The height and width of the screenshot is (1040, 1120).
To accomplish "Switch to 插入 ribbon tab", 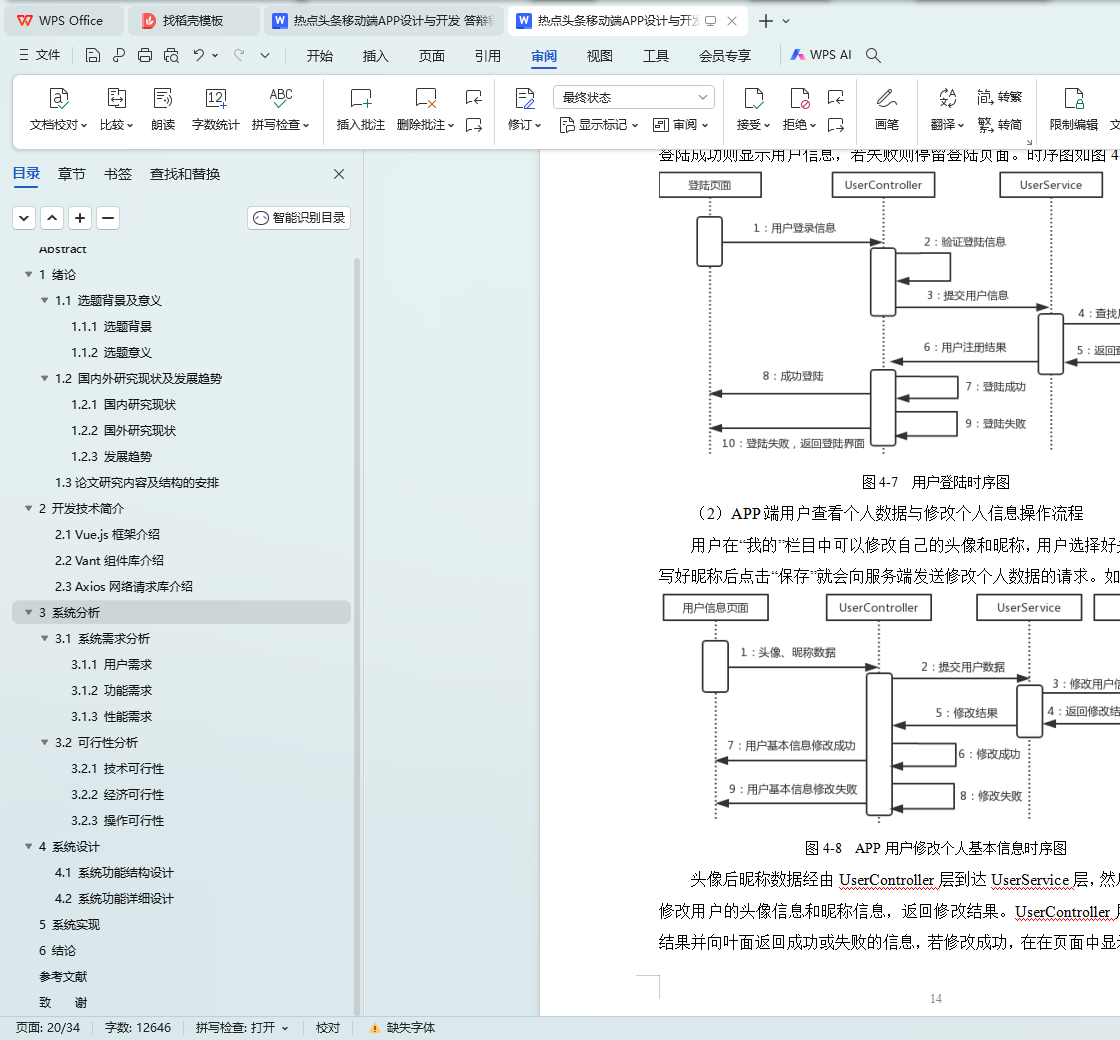I will (x=375, y=56).
